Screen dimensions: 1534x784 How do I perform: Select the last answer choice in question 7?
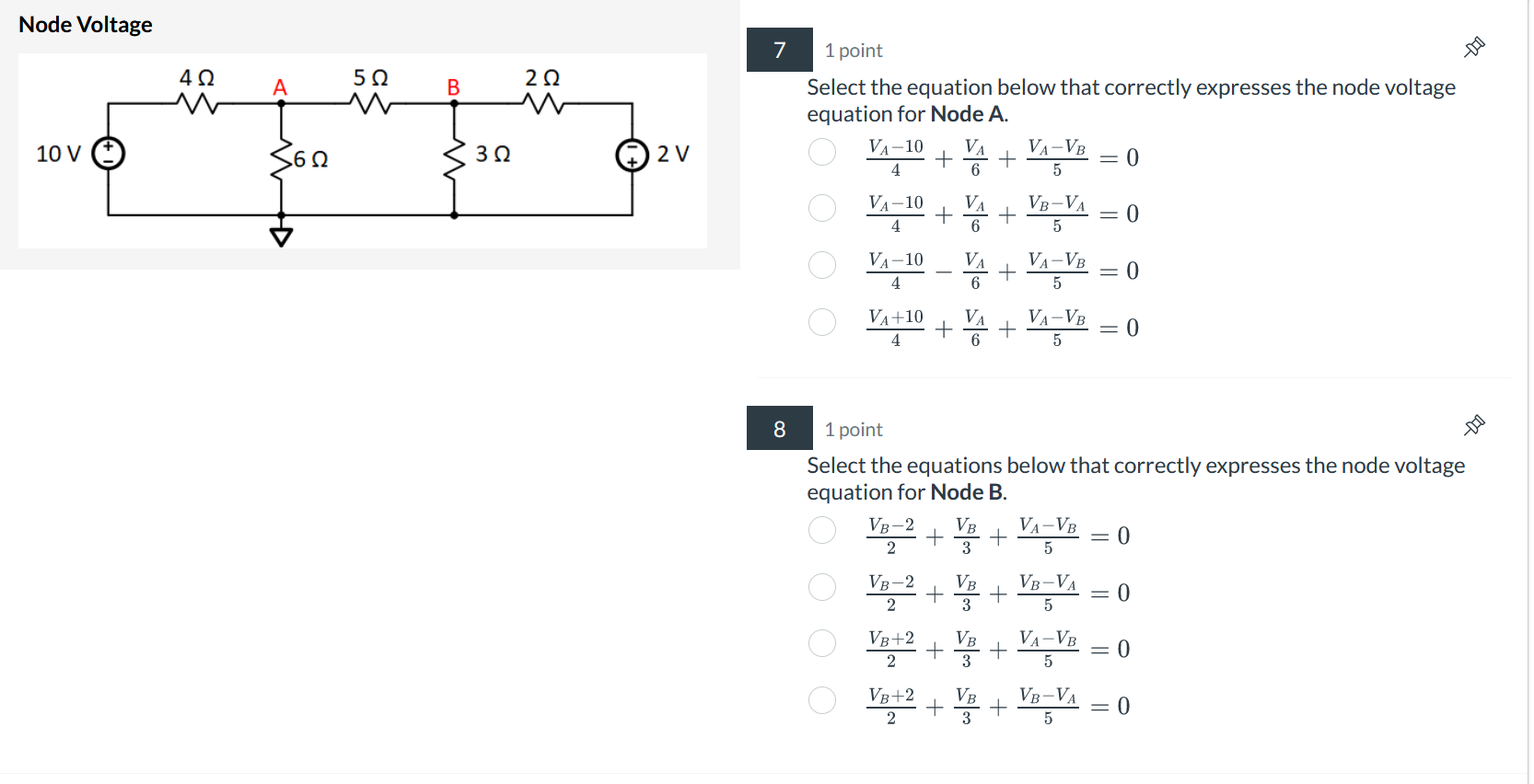pos(822,322)
